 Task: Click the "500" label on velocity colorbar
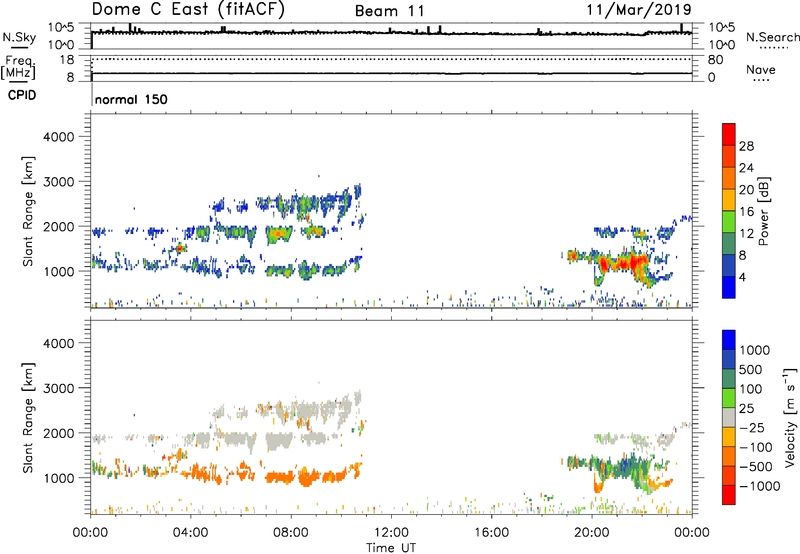tap(751, 370)
